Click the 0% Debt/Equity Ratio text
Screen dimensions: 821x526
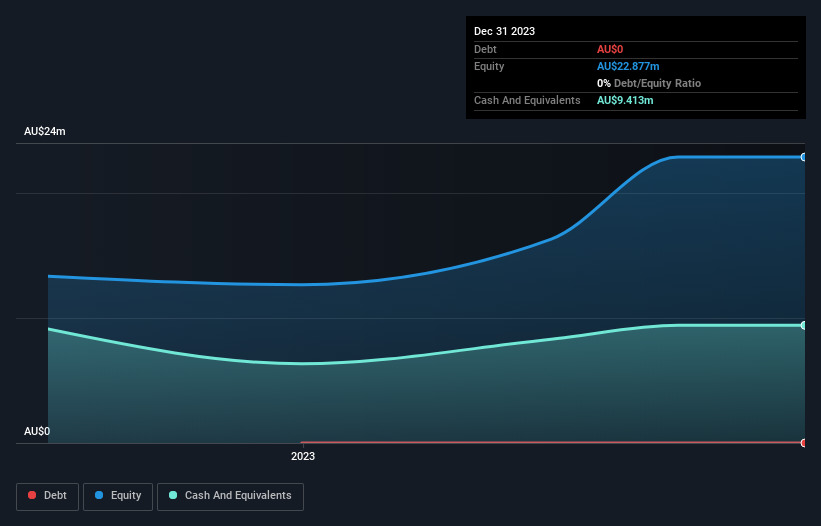click(649, 83)
